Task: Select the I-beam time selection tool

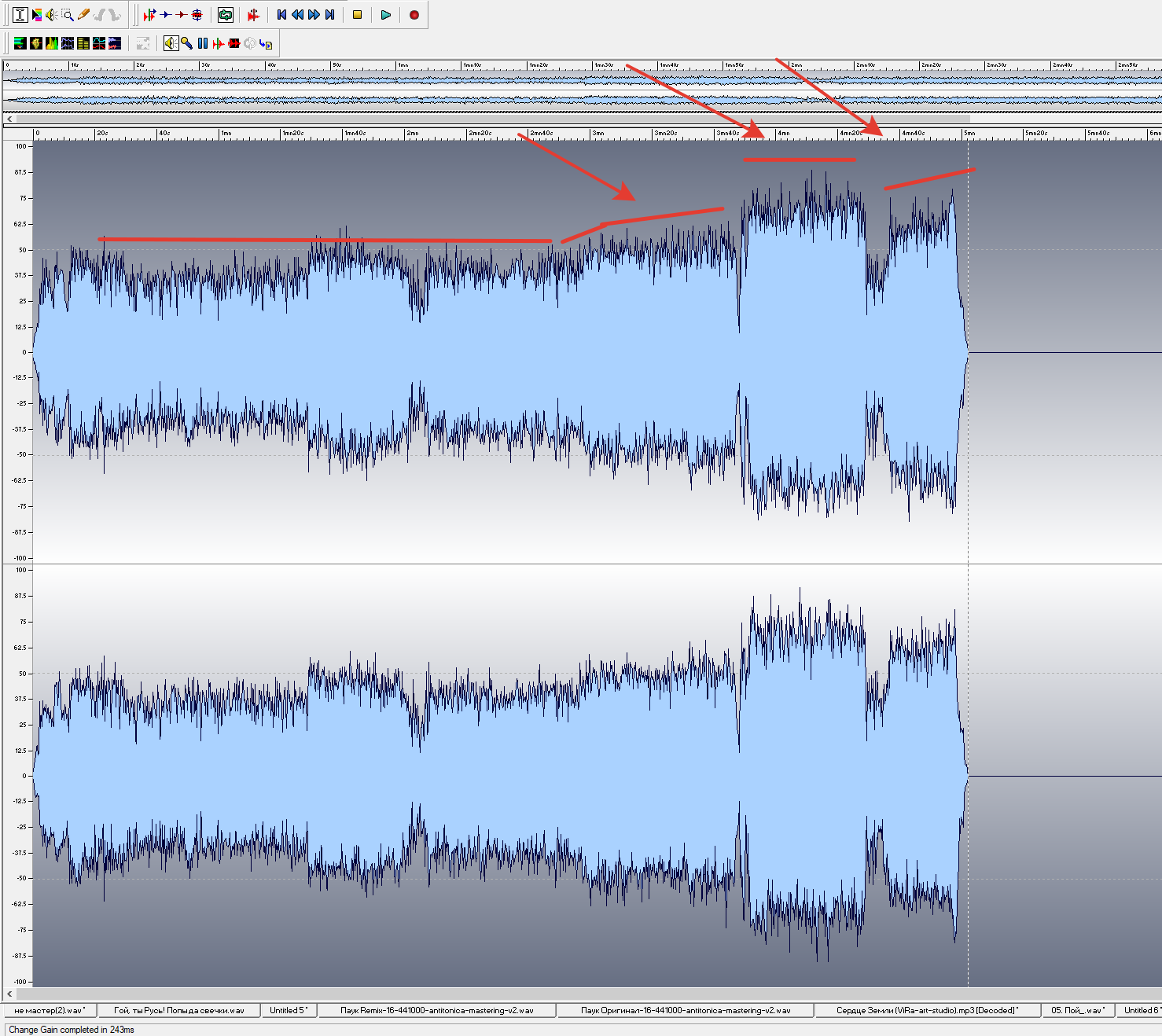Action: 20,15
